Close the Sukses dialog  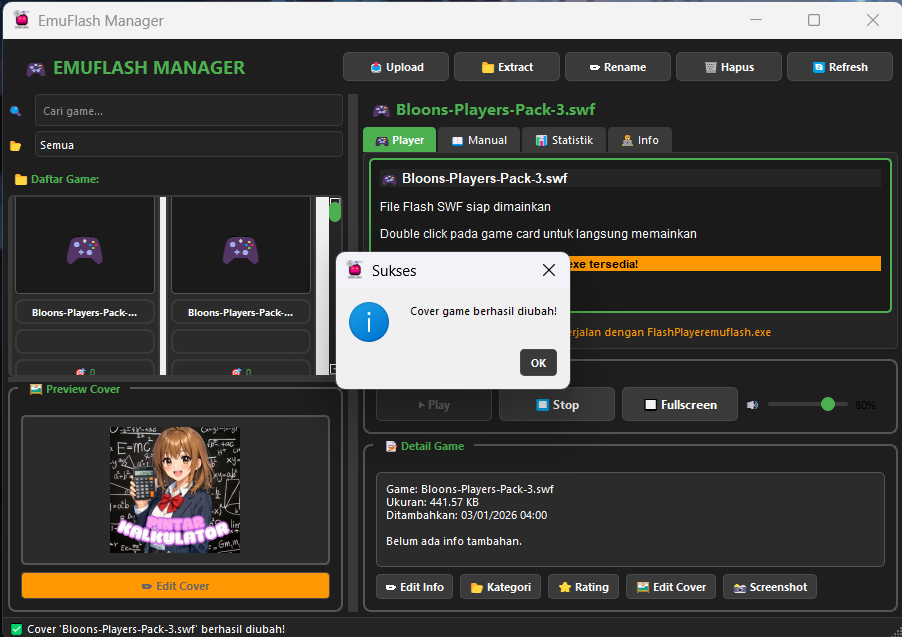(549, 270)
